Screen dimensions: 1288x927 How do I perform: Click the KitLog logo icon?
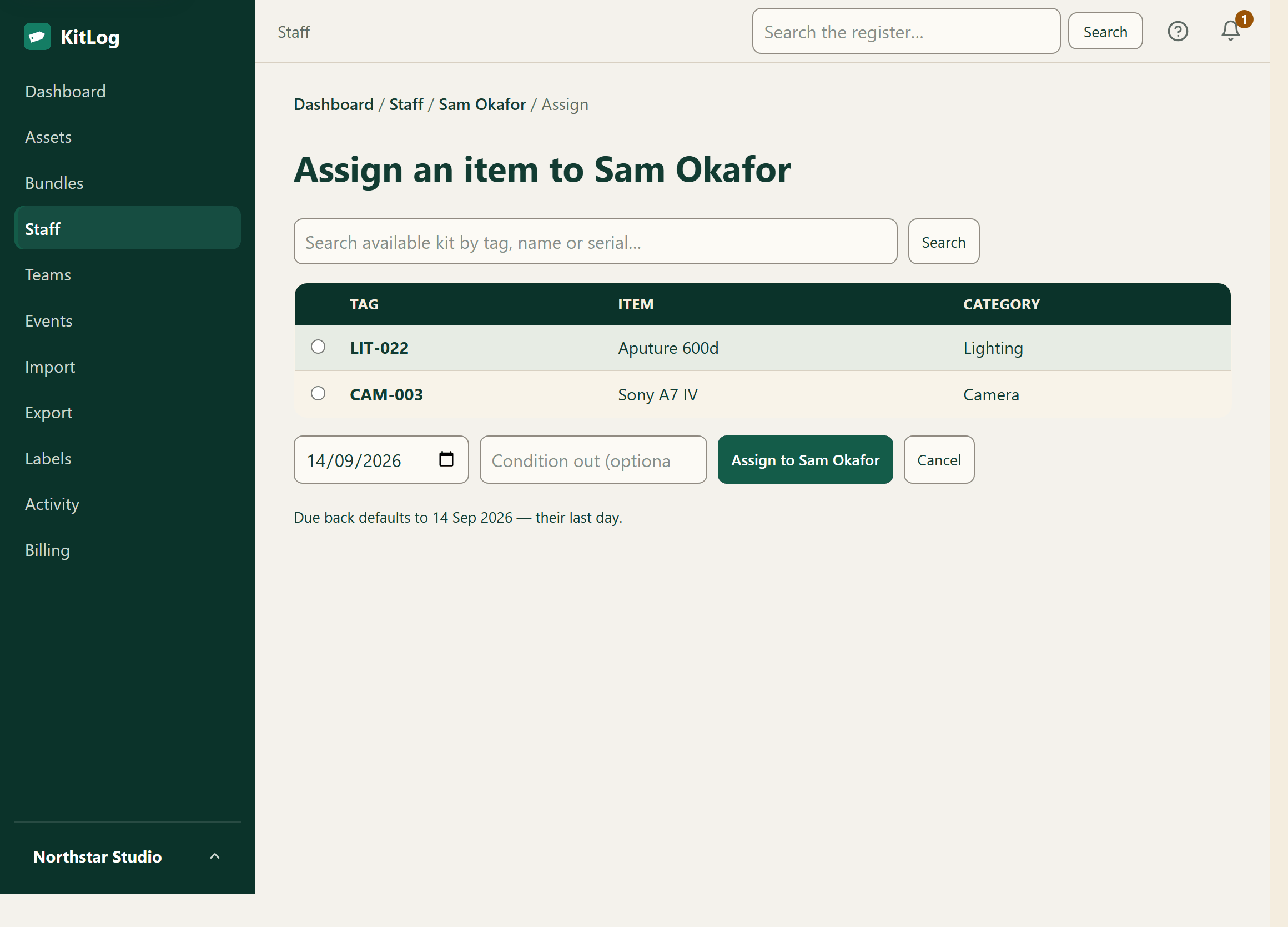tap(38, 37)
